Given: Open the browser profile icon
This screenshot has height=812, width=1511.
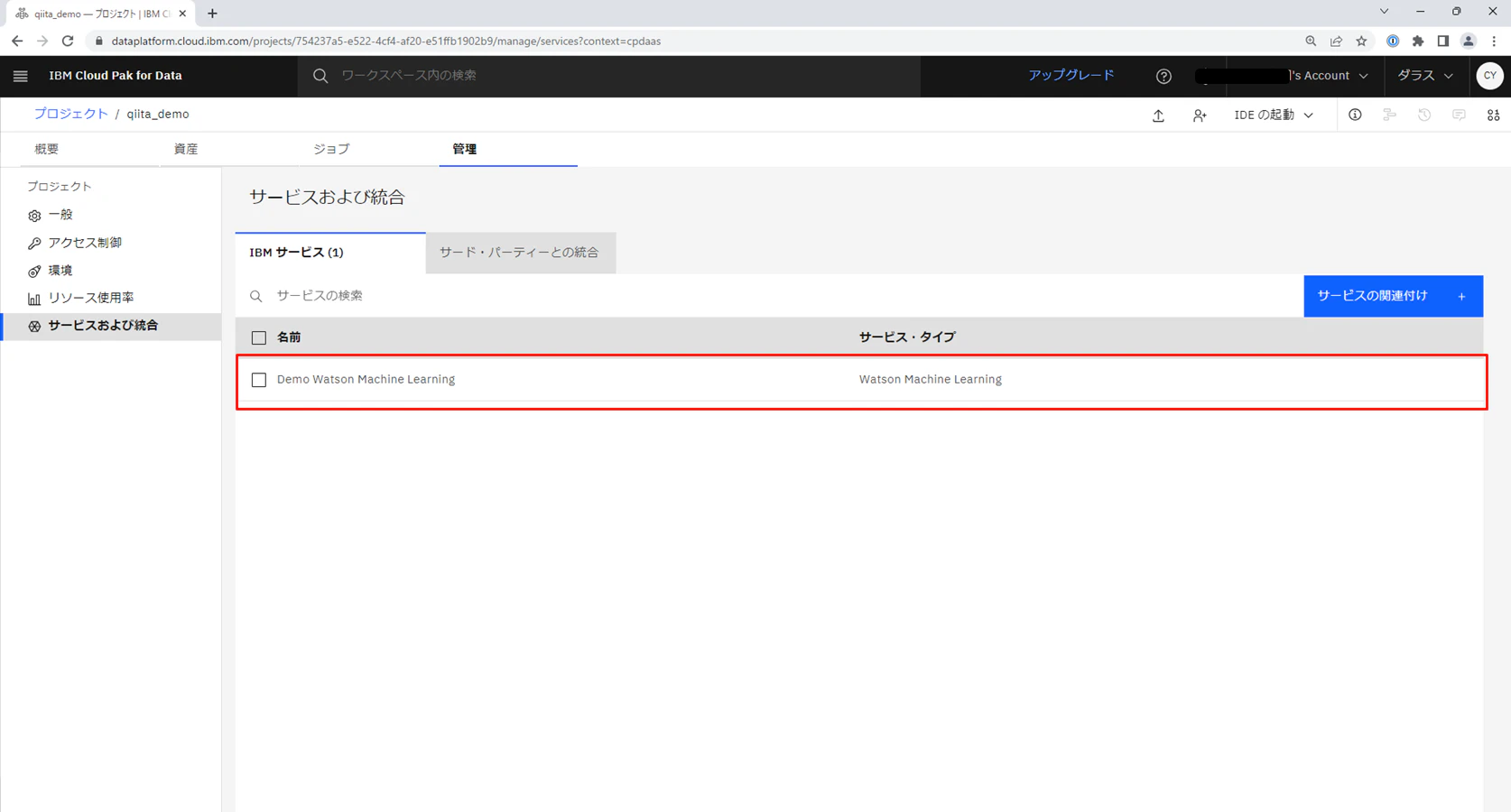Looking at the screenshot, I should (x=1469, y=41).
